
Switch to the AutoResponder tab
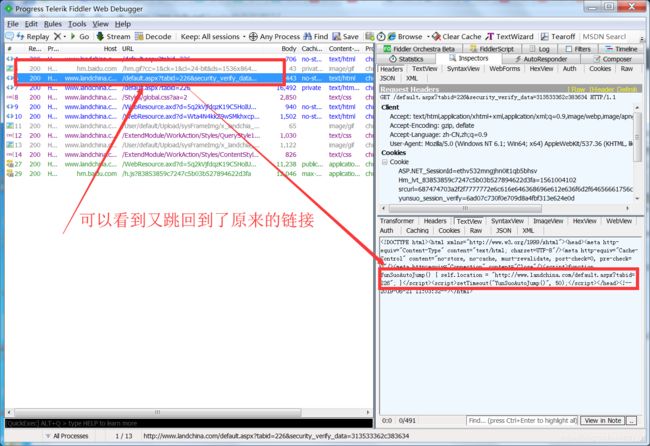tap(541, 59)
